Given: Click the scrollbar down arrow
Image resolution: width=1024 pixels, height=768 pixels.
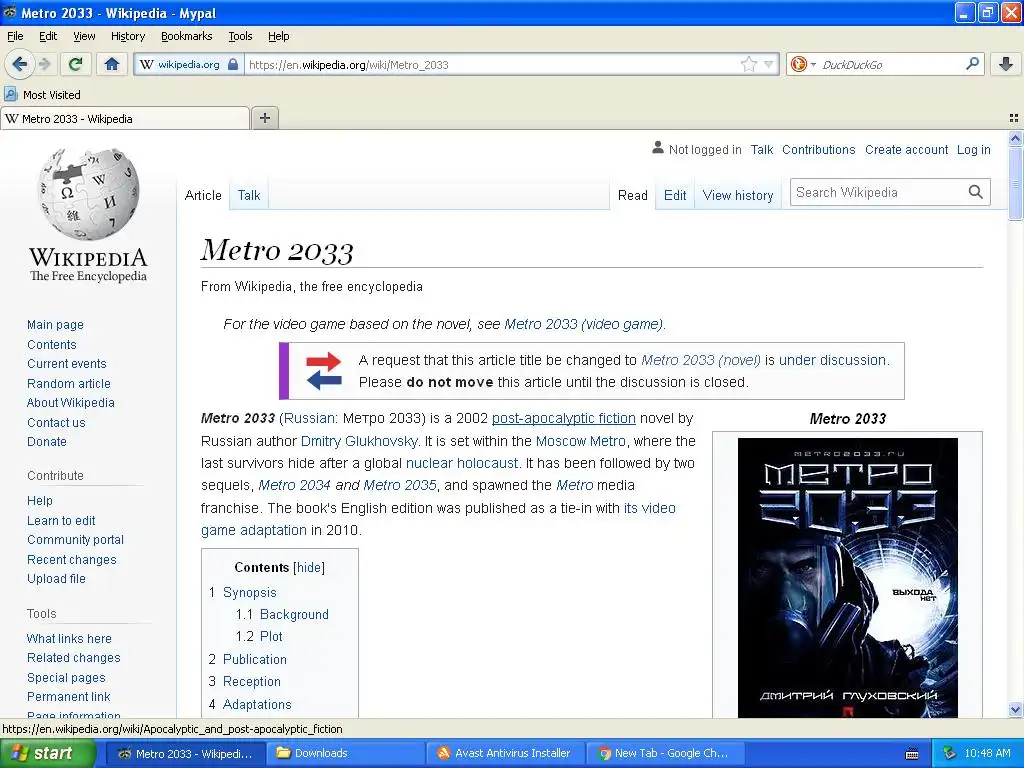Looking at the screenshot, I should [1015, 709].
